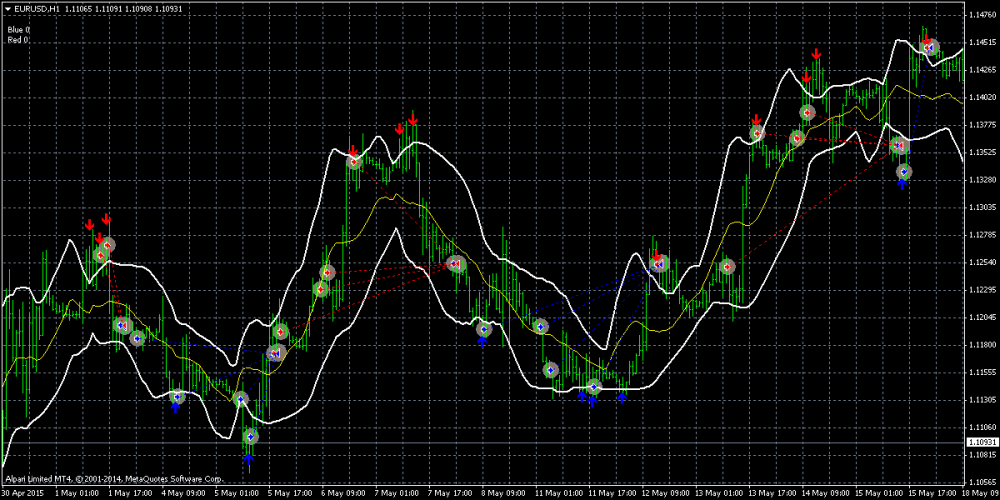The image size is (1000, 500).
Task: Click the 1.14020 price axis label
Action: [x=982, y=97]
